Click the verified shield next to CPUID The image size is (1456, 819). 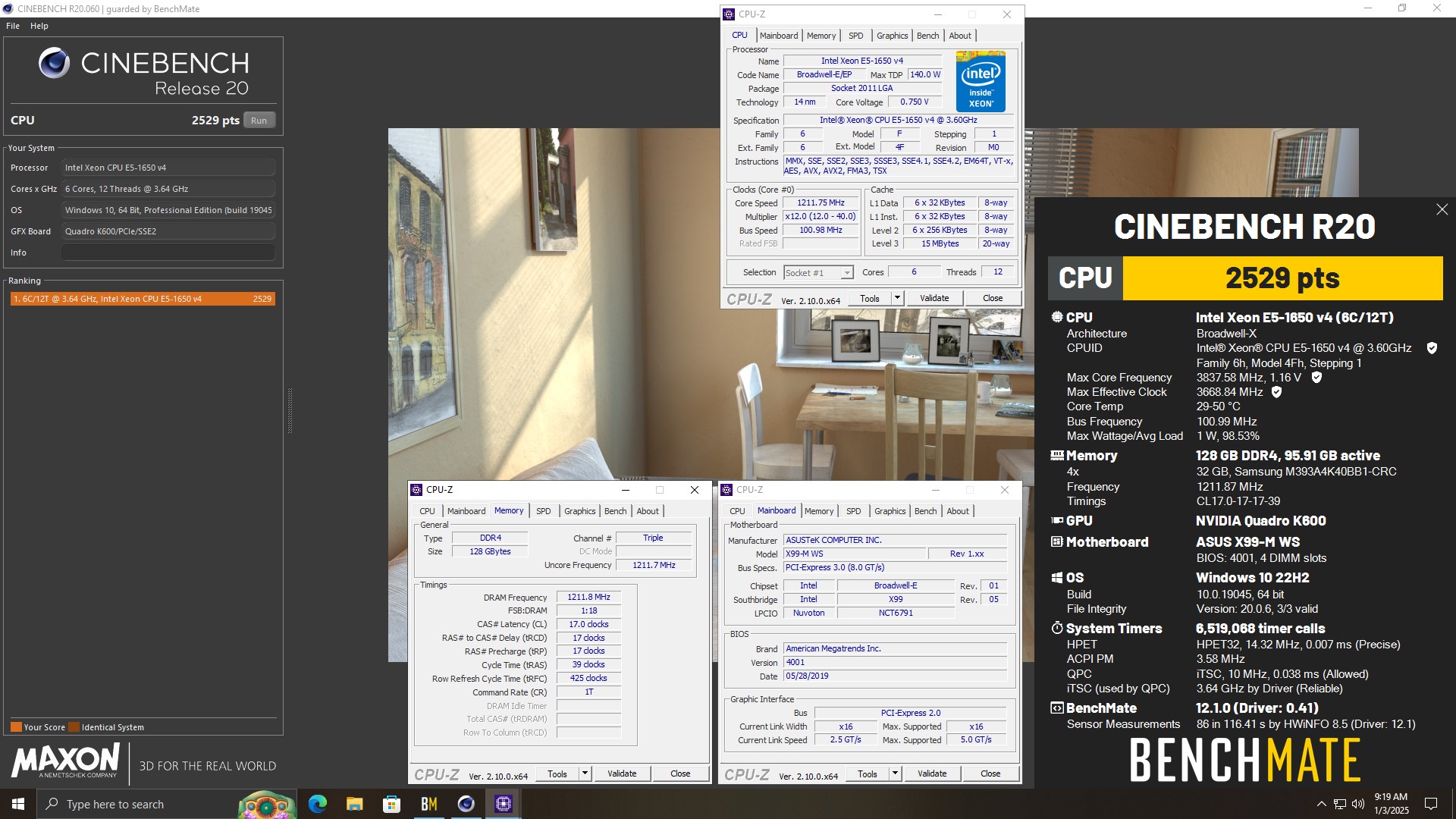point(1432,348)
